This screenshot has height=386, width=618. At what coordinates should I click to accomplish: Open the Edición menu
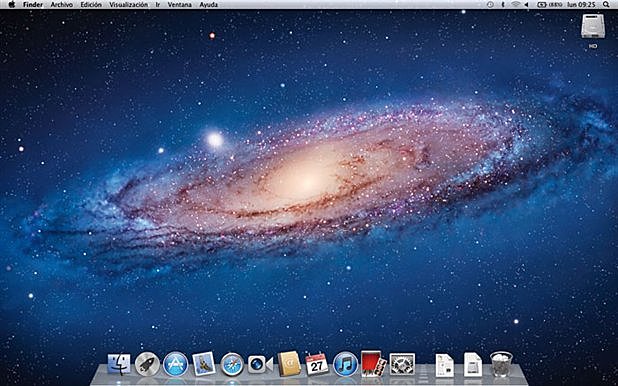pyautogui.click(x=91, y=5)
